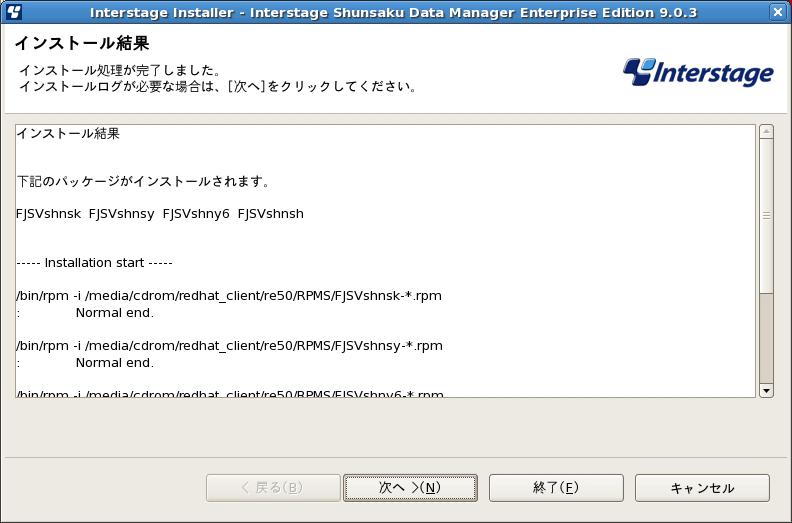The width and height of the screenshot is (792, 523).
Task: Click the installer title bar text
Action: tap(393, 12)
